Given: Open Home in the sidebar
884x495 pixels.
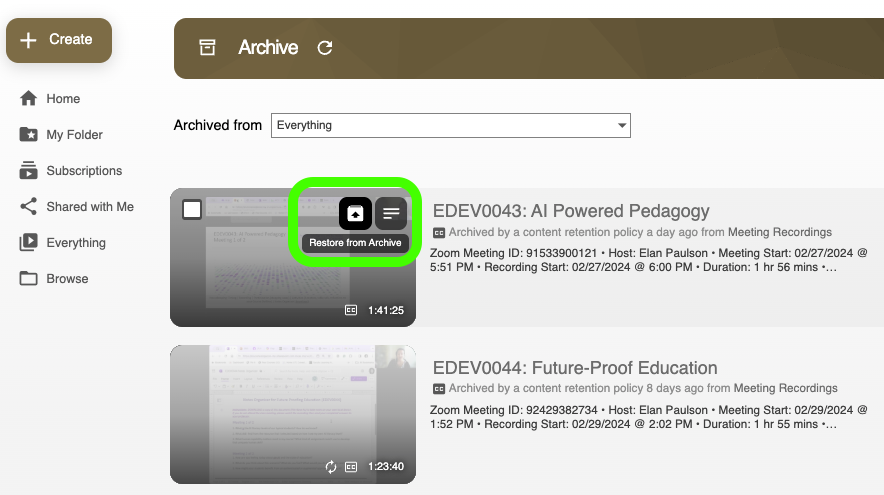Looking at the screenshot, I should [63, 99].
